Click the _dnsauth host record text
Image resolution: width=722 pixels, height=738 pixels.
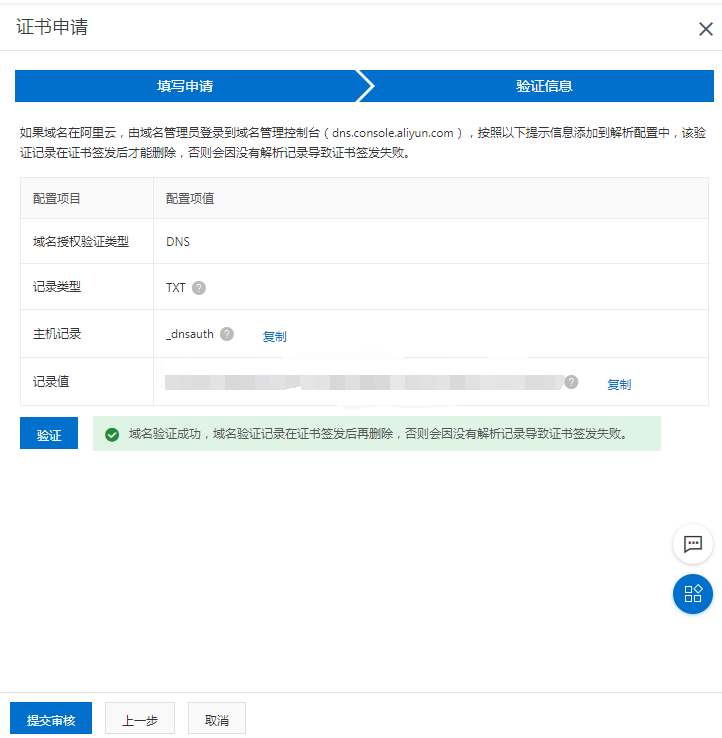coord(190,334)
